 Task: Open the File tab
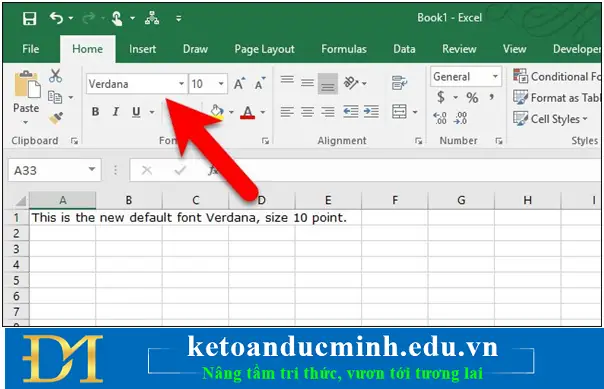30,49
